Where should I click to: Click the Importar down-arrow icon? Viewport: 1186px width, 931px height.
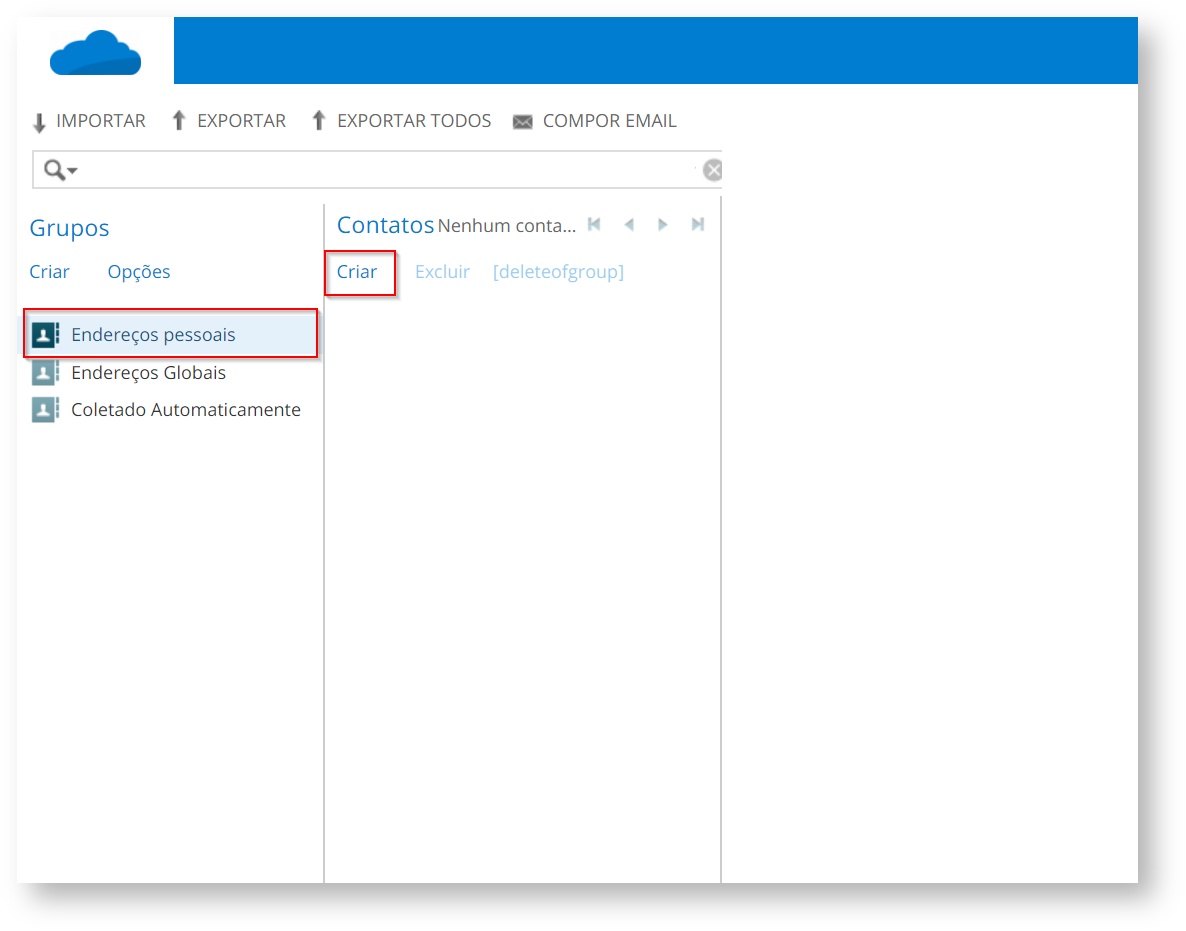(40, 122)
